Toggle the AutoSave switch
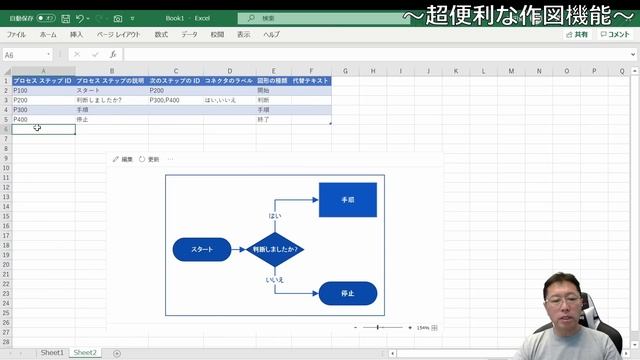640x360 pixels. click(x=46, y=18)
